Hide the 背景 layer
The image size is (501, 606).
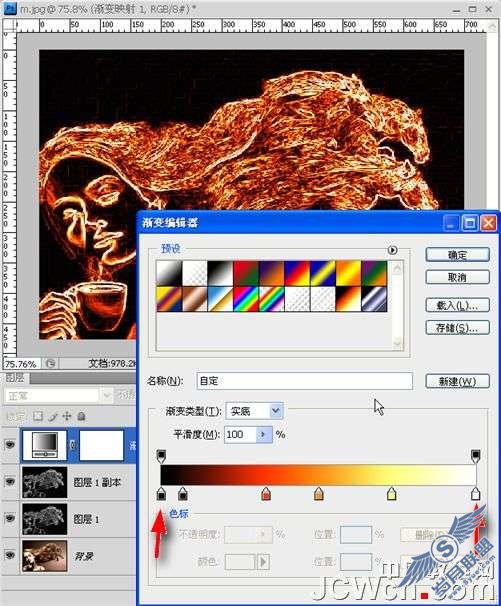click(x=10, y=555)
